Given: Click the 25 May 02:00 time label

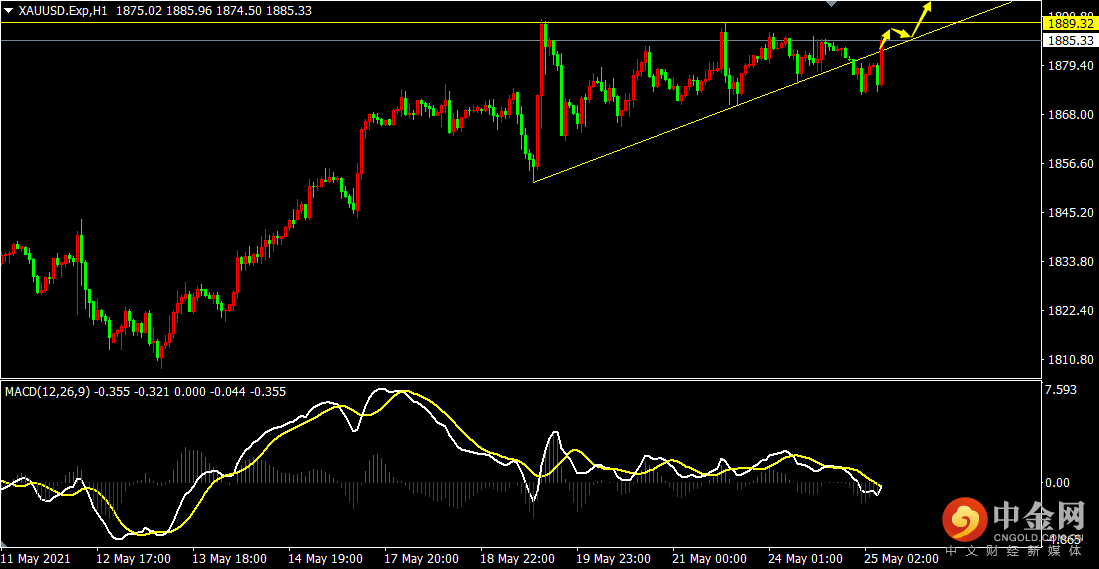Looking at the screenshot, I should click(x=899, y=558).
